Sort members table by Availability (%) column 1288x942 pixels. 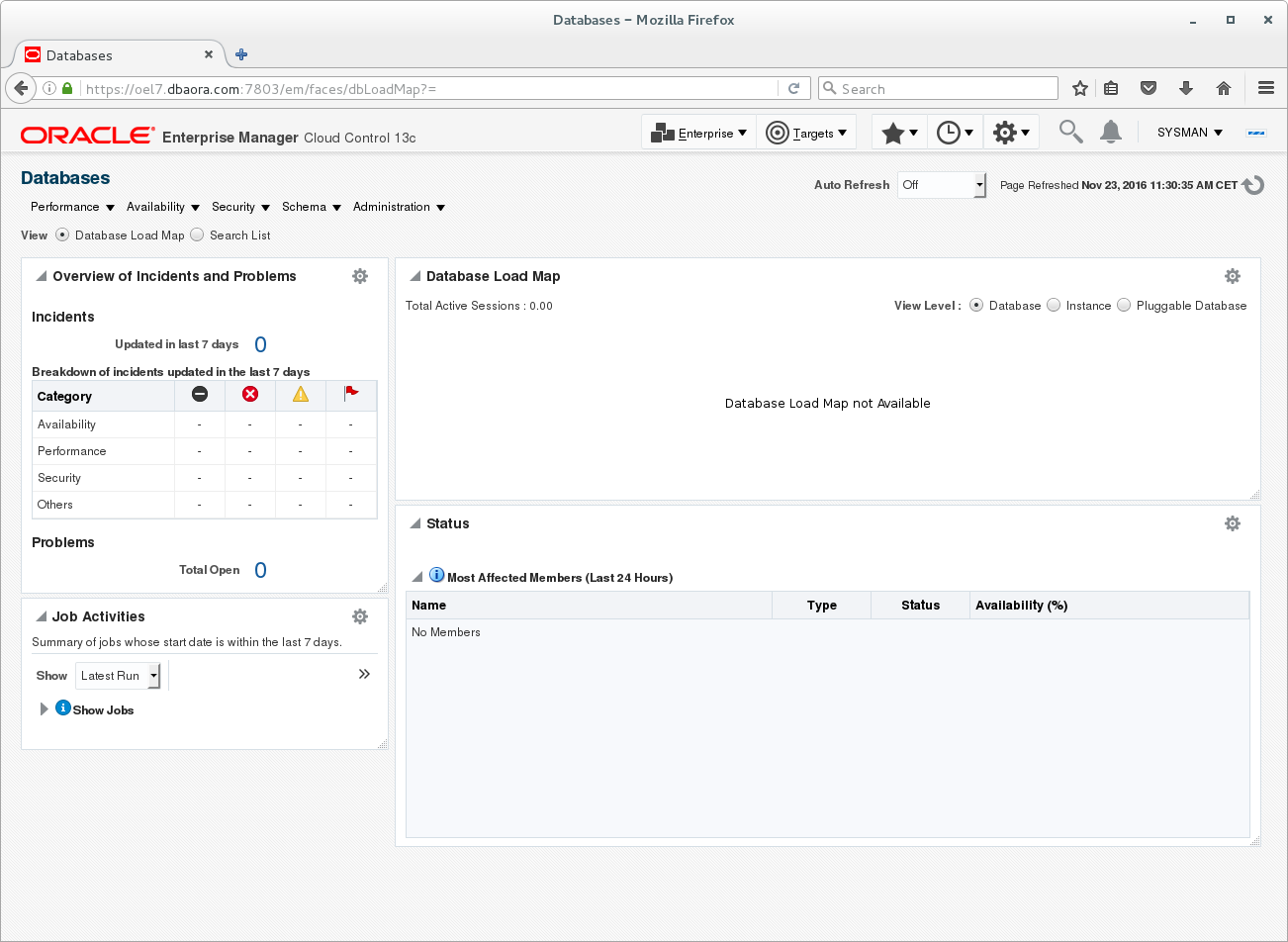(1109, 606)
